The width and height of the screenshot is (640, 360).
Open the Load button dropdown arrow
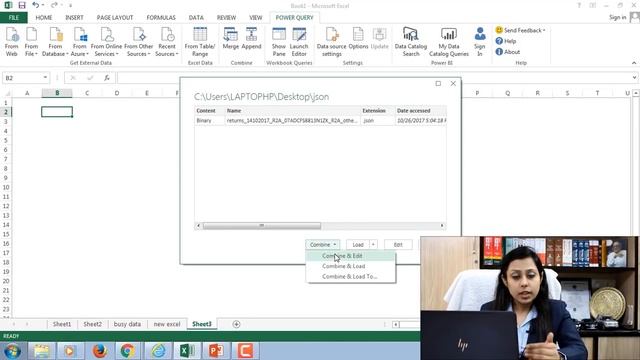(373, 244)
